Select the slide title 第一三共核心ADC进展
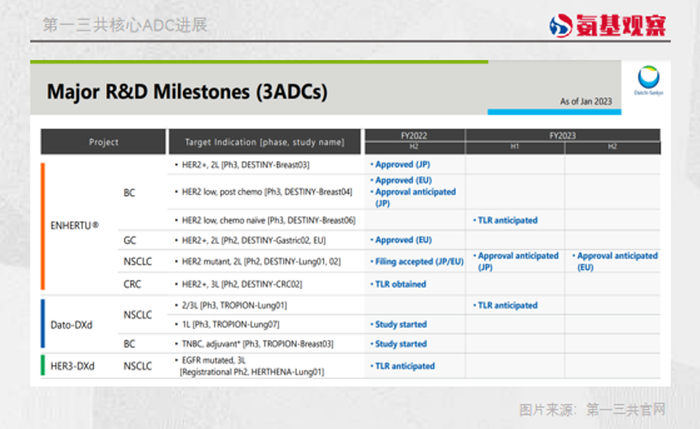 125,25
